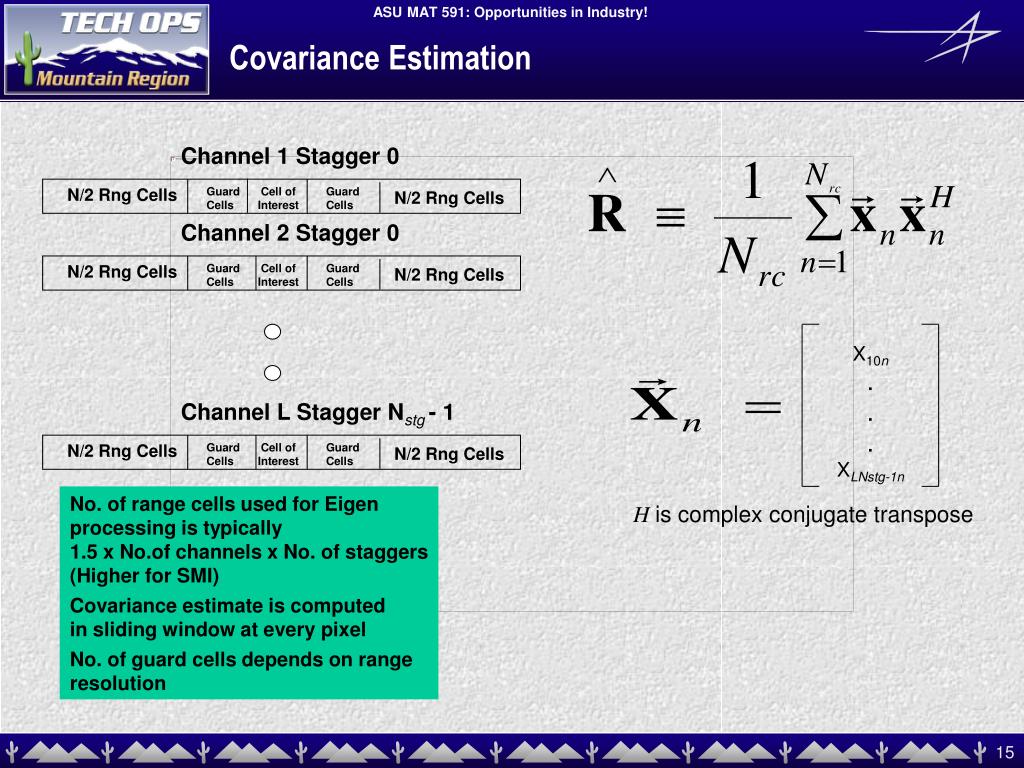Click Channel L's last "N/2 Rng Cells" box
Viewport: 1024px width, 768px height.
[450, 453]
